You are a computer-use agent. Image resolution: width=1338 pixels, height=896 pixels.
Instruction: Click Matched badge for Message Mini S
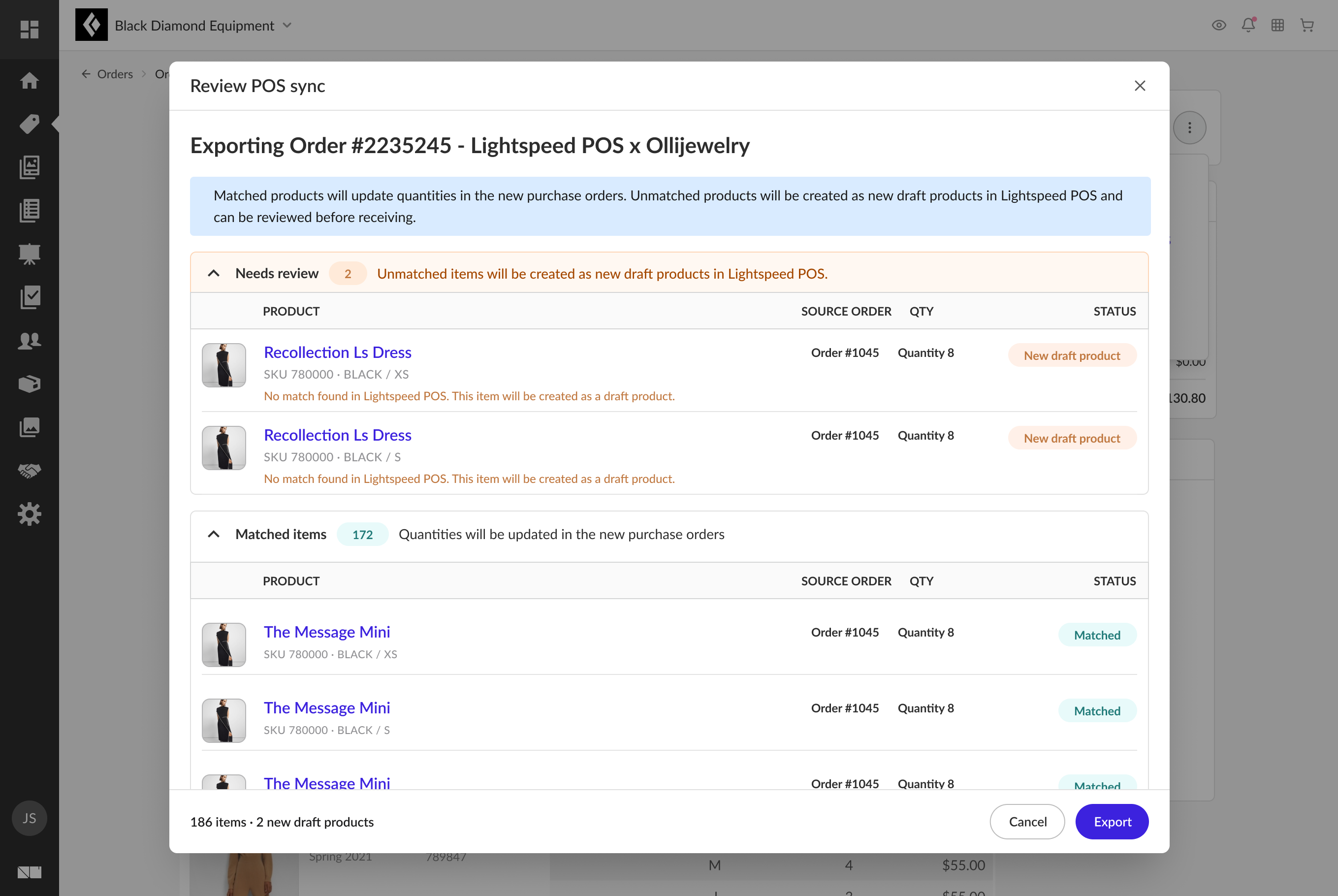click(1097, 710)
